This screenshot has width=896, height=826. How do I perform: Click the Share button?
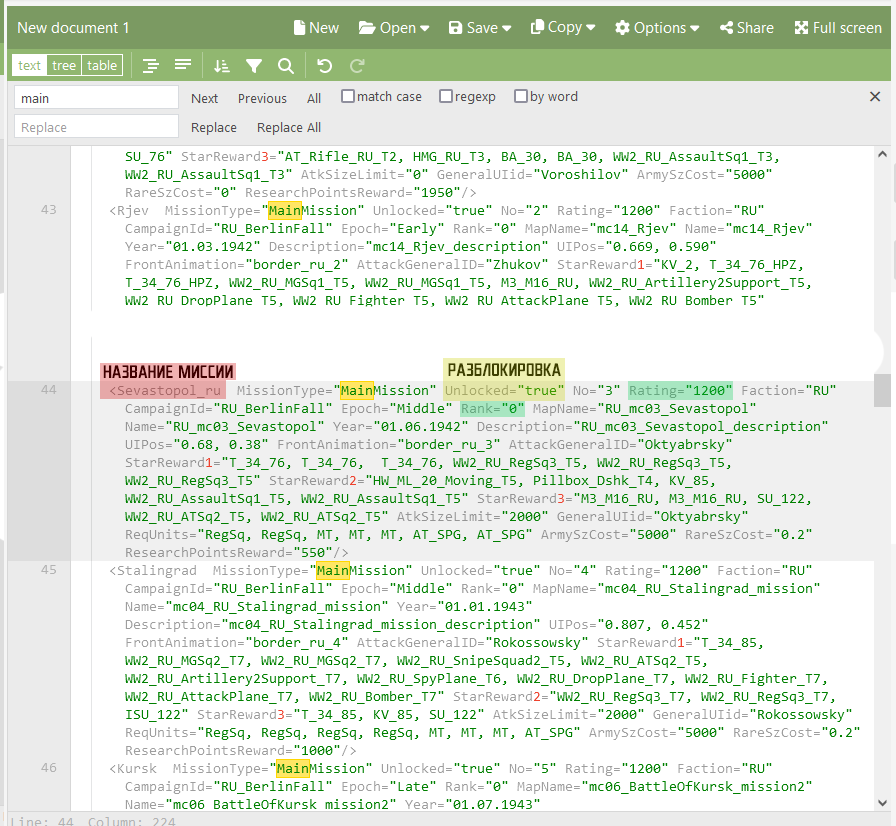point(746,27)
